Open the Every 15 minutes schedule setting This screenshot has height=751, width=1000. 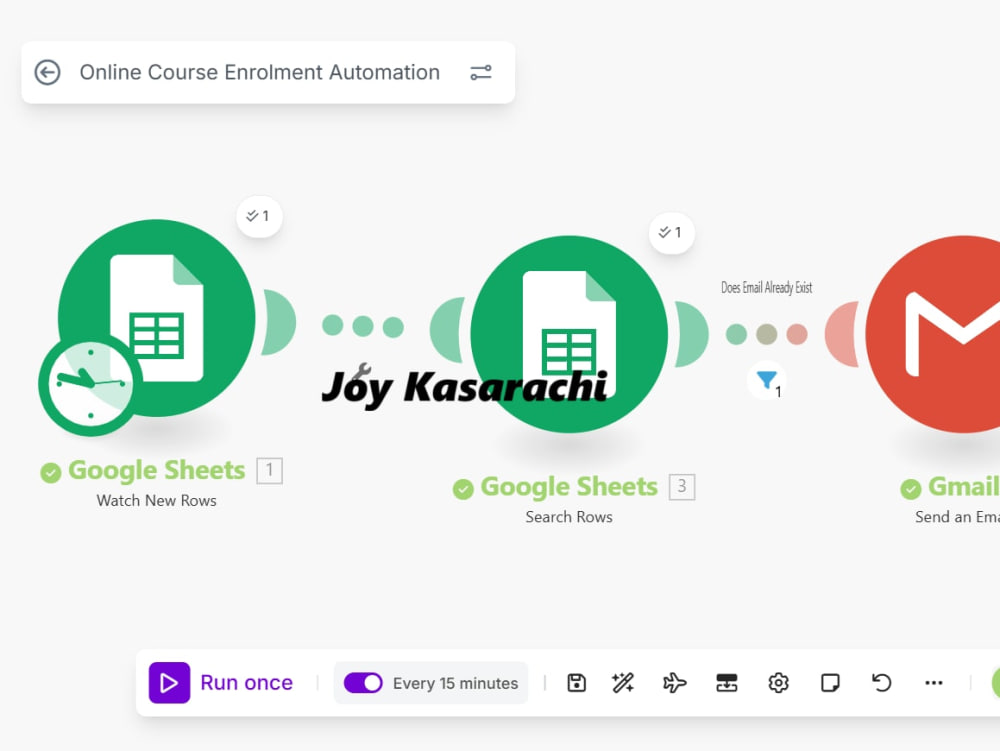pyautogui.click(x=455, y=683)
